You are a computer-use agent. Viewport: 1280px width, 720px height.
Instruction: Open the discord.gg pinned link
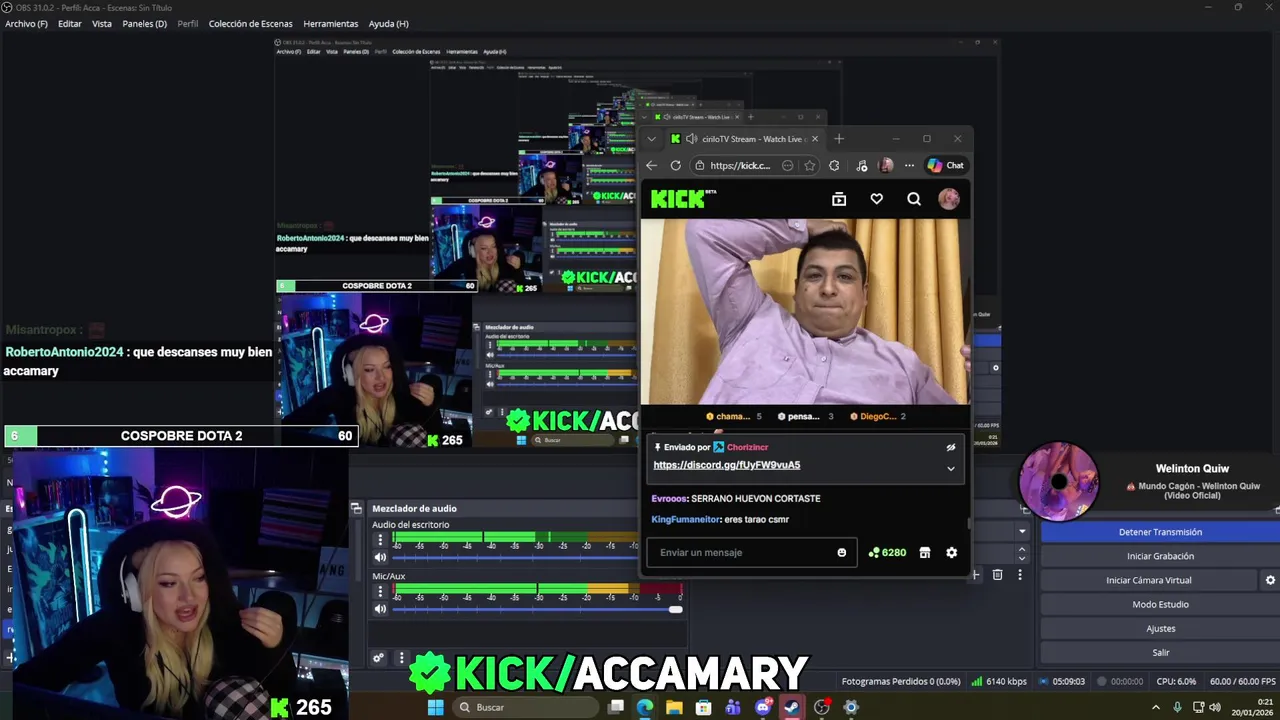click(727, 465)
